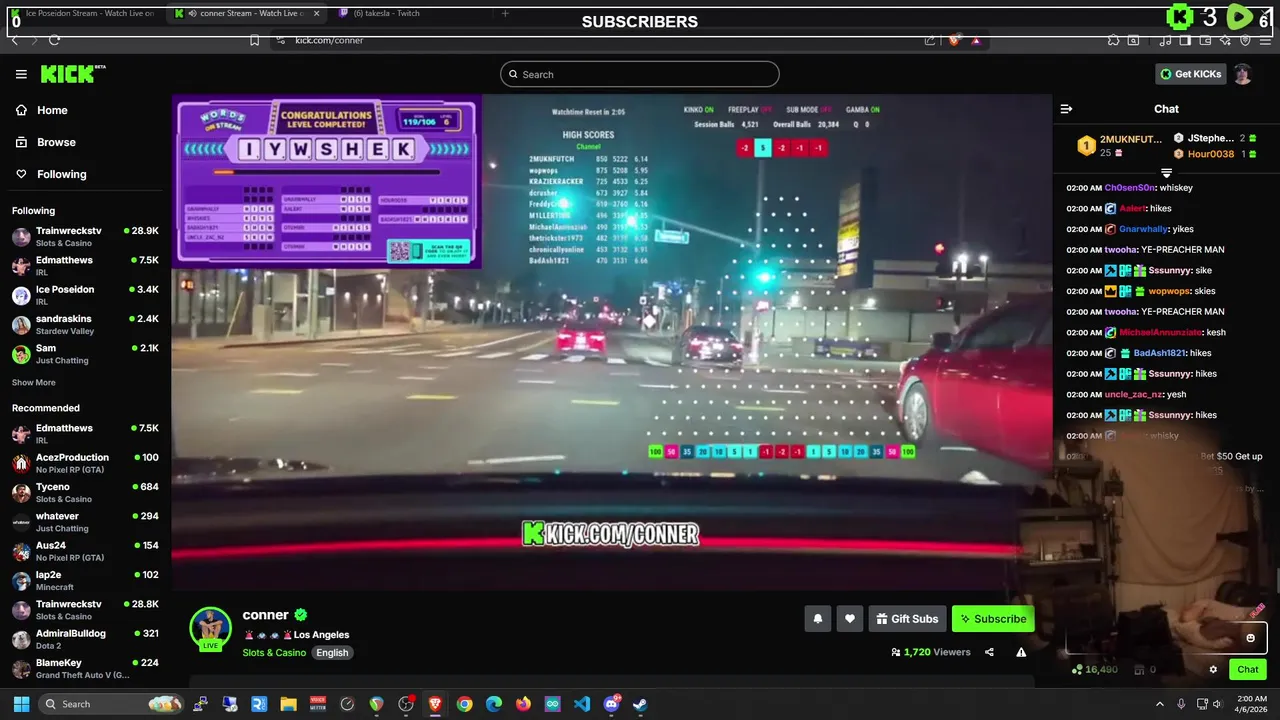
Task: Open a new browser tab
Action: pyautogui.click(x=504, y=14)
